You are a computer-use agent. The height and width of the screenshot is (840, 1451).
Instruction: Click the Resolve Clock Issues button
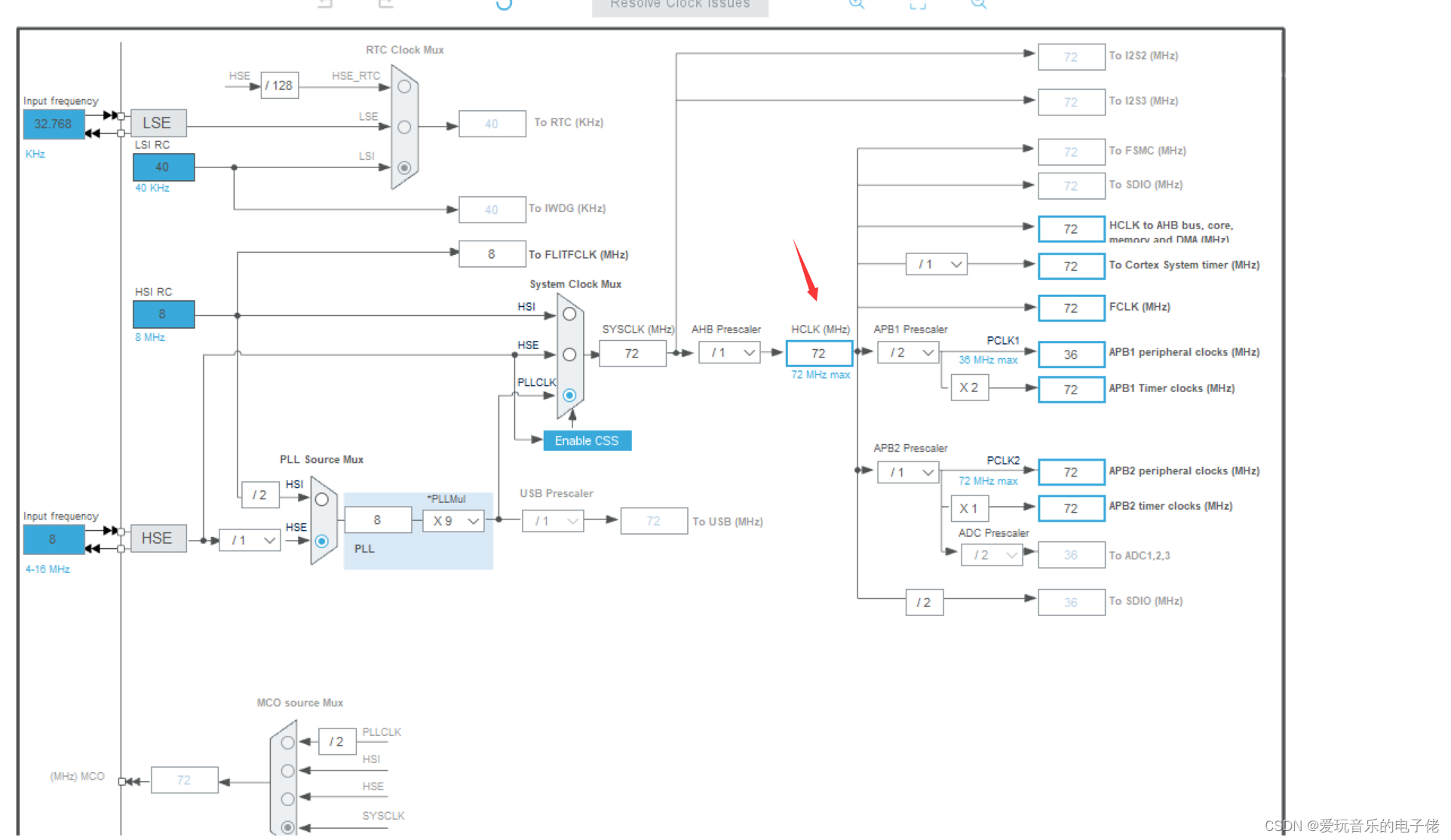(x=679, y=5)
